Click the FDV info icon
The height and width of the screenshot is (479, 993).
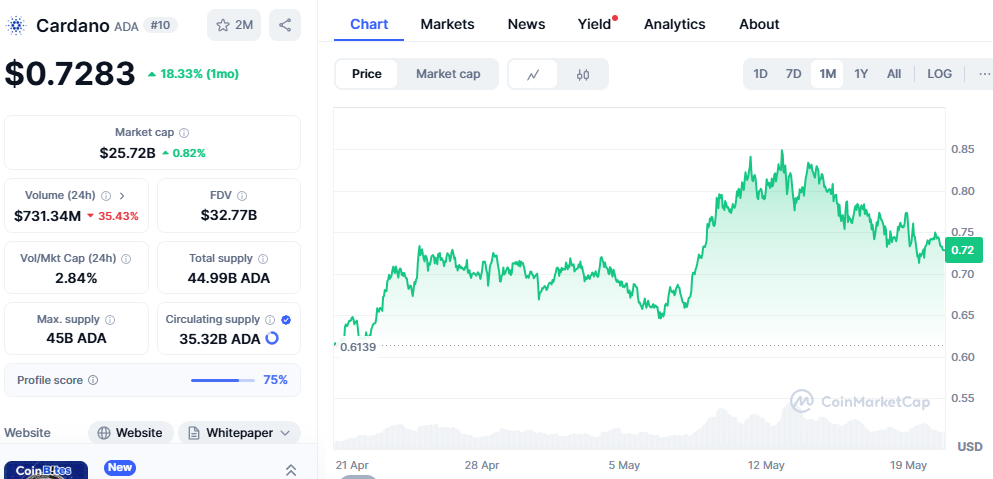click(x=242, y=196)
